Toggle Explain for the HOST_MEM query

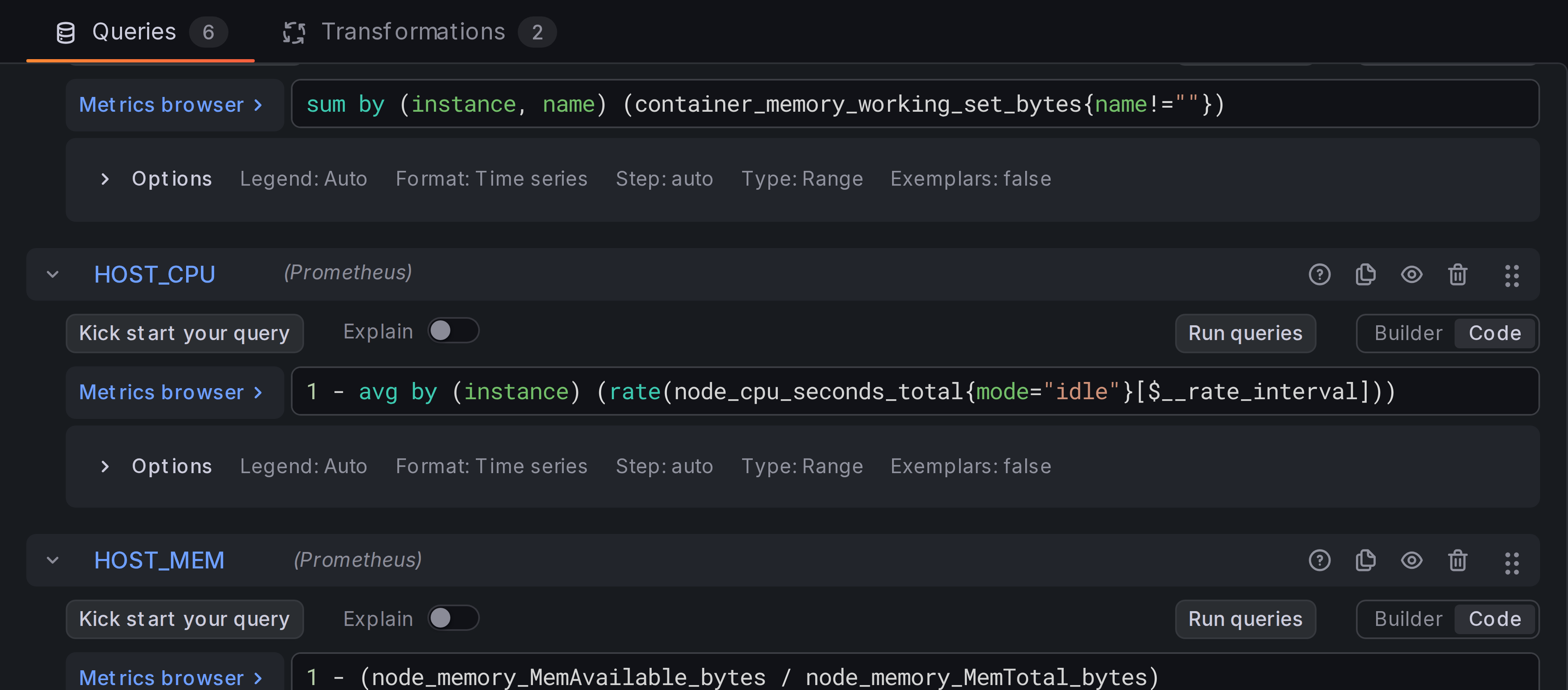point(454,618)
